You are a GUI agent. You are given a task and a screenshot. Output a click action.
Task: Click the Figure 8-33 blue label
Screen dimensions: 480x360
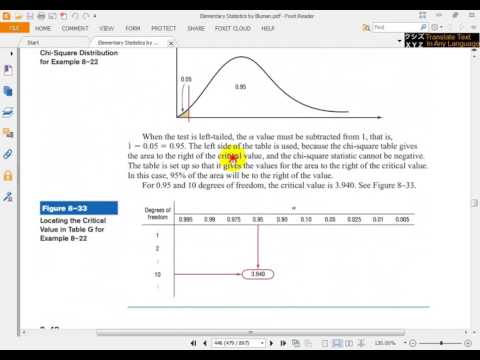pyautogui.click(x=79, y=208)
